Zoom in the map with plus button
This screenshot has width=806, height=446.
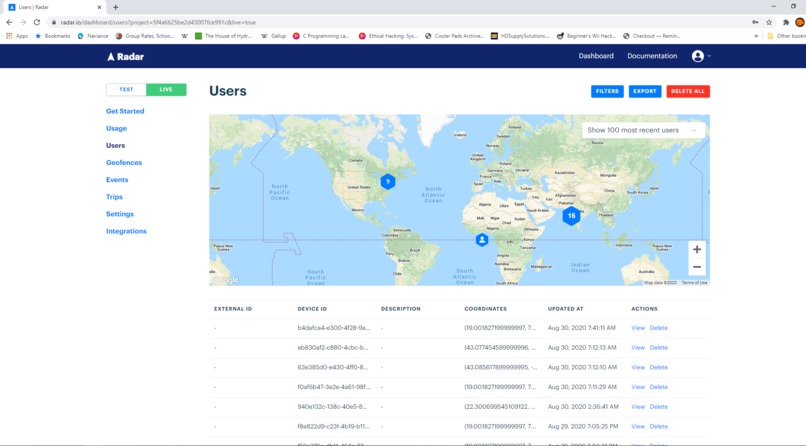pyautogui.click(x=697, y=250)
